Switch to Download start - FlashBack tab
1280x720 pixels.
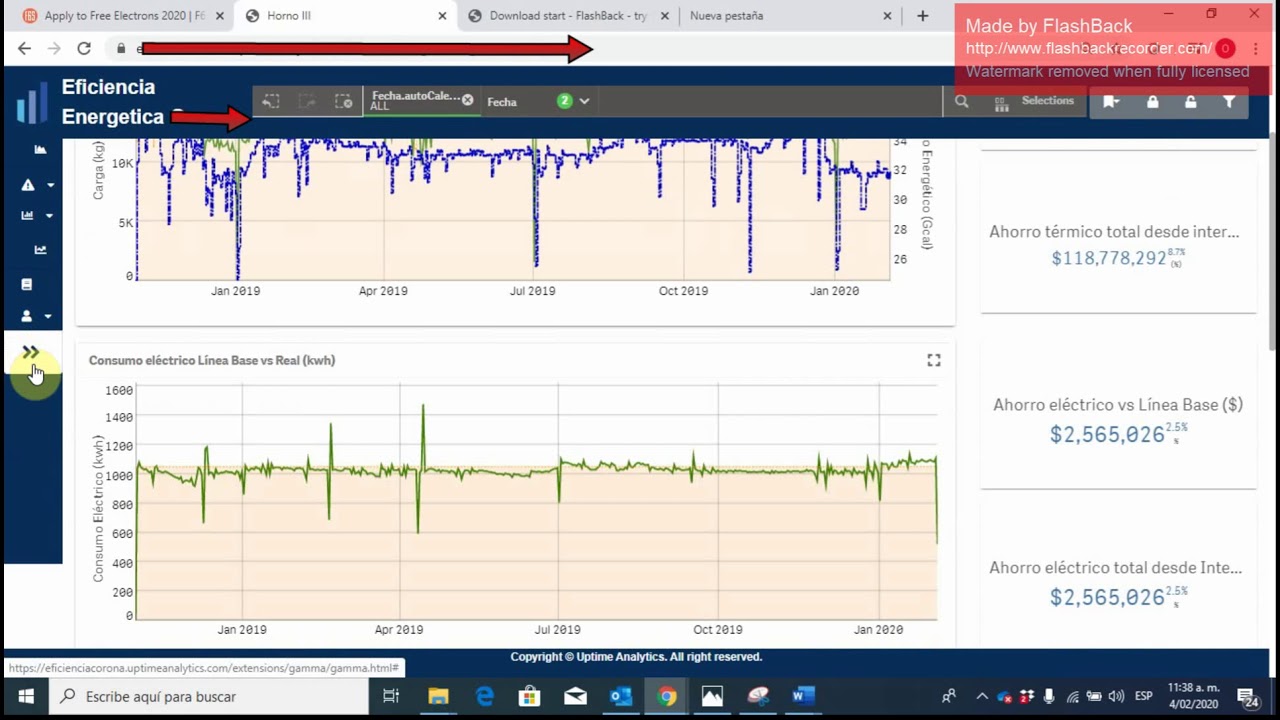[x=567, y=16]
